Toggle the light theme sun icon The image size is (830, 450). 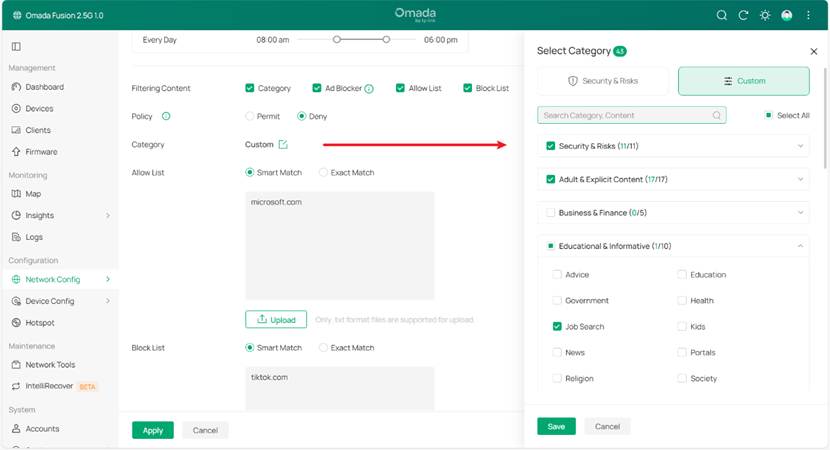765,15
